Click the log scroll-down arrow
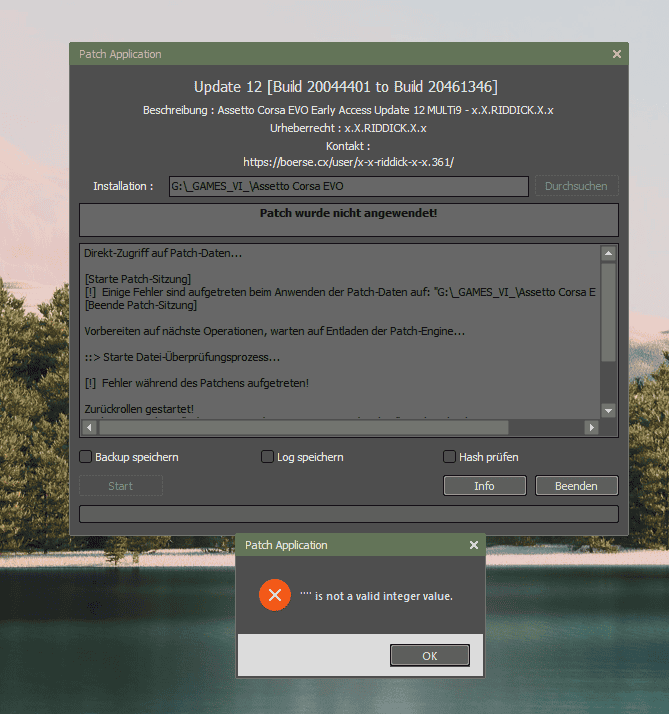 coord(608,411)
